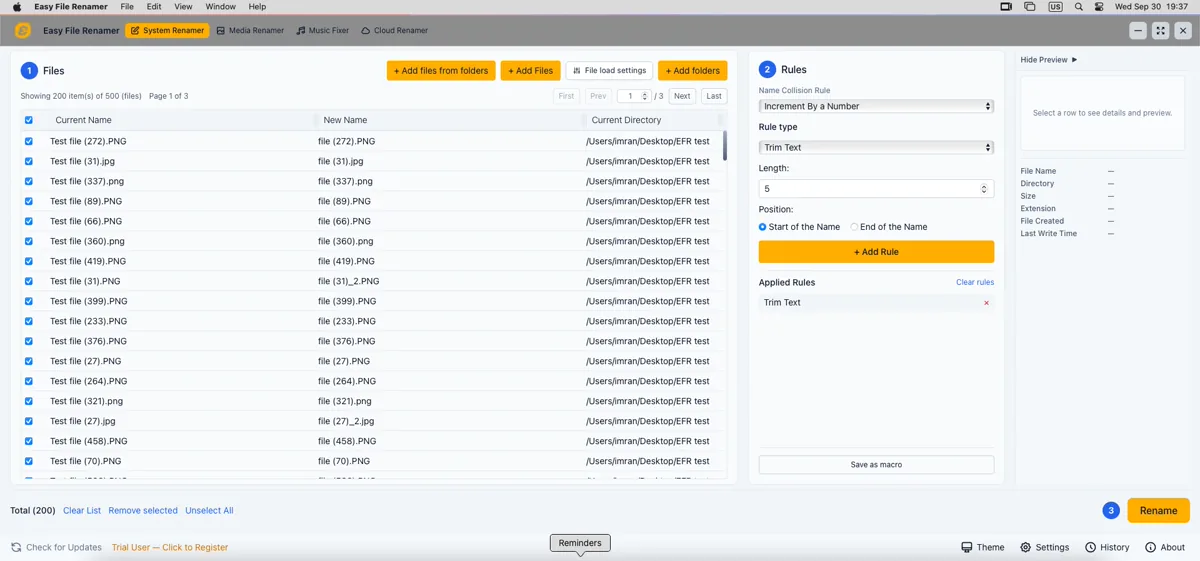This screenshot has height=561, width=1200.
Task: Open the About info in the footer
Action: [1165, 547]
